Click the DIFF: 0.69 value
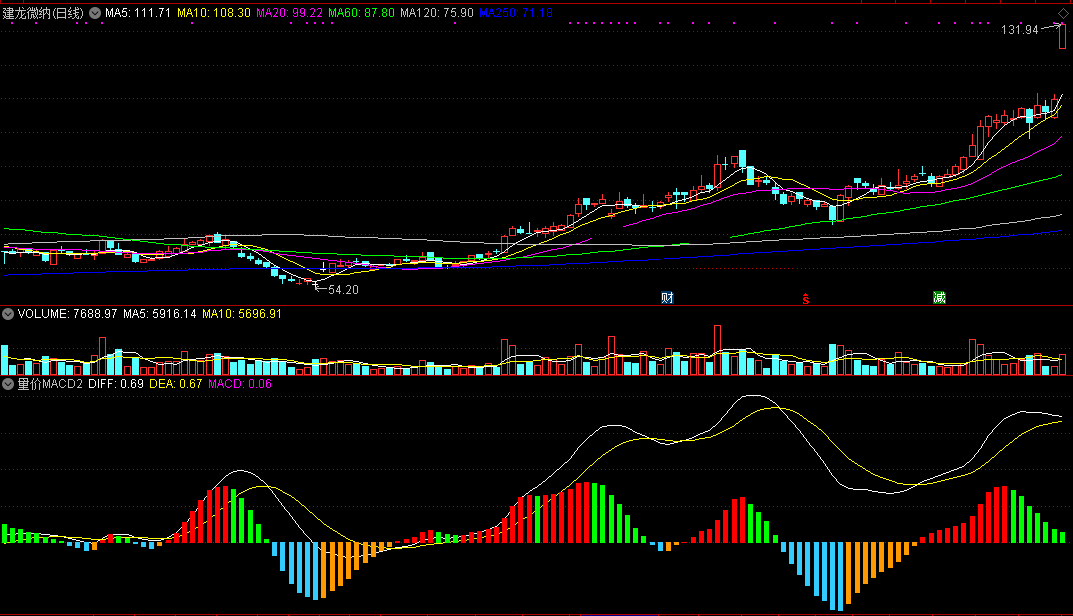Viewport: 1073px width, 616px height. point(116,384)
